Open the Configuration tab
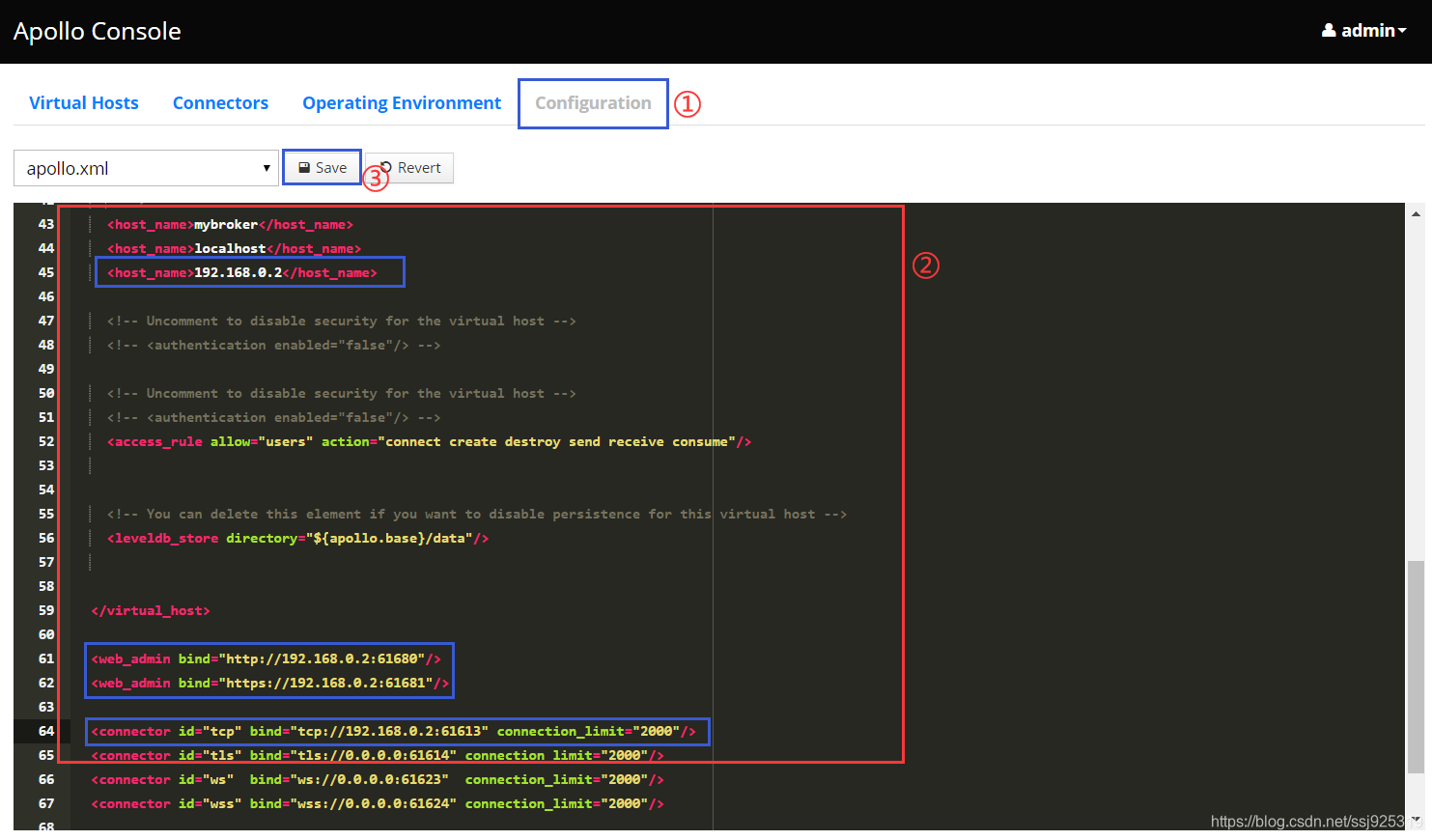 pos(593,103)
